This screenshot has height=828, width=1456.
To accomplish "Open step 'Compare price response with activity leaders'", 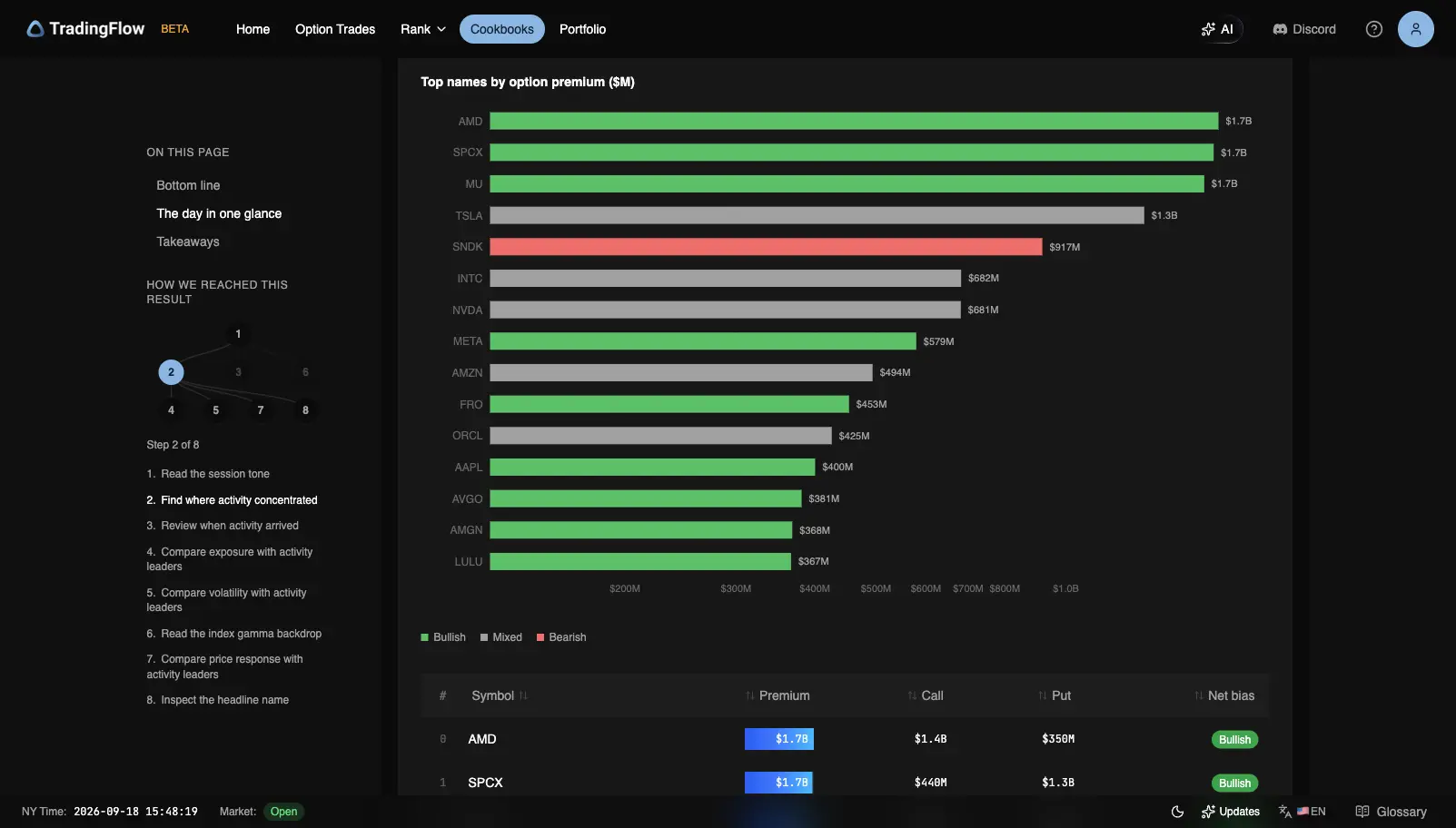I will click(x=224, y=666).
